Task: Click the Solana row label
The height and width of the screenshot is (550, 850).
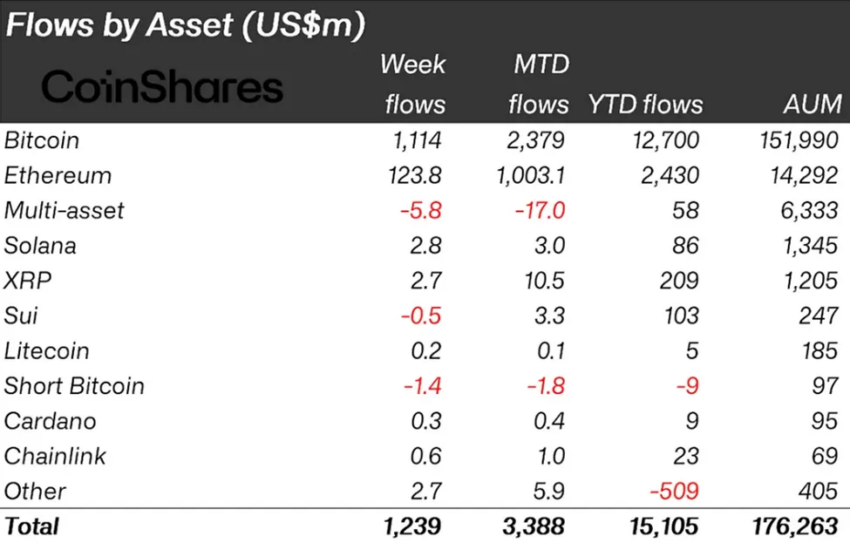Action: [41, 246]
